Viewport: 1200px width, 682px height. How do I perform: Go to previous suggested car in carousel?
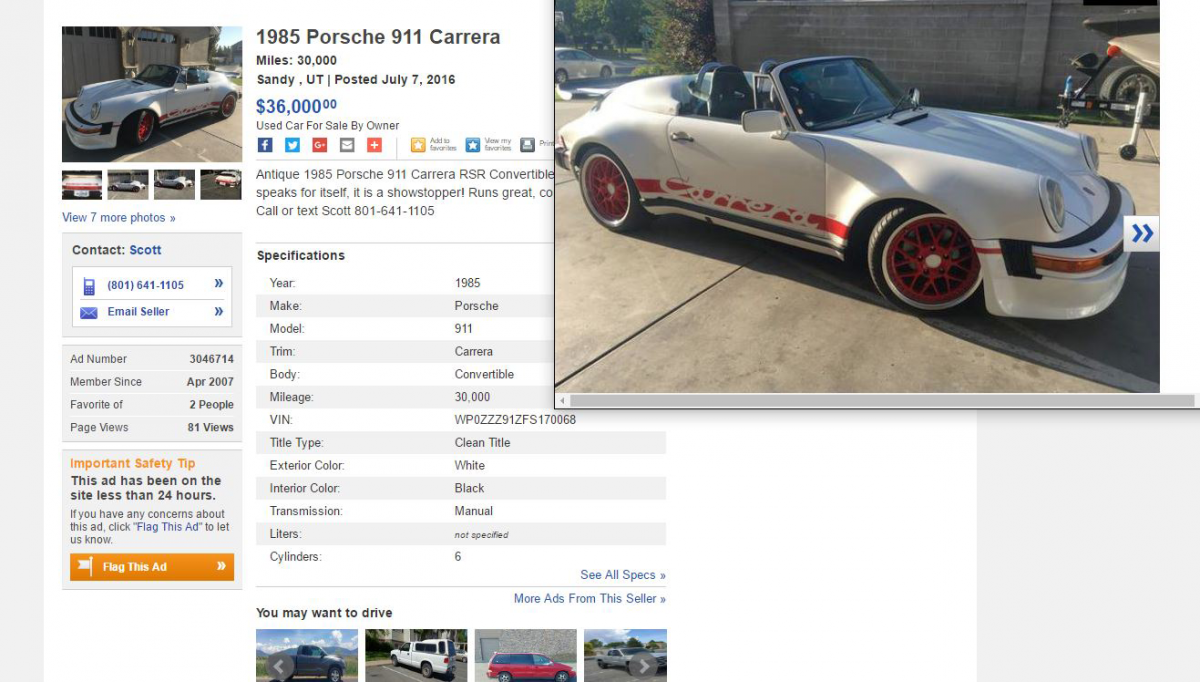[279, 665]
